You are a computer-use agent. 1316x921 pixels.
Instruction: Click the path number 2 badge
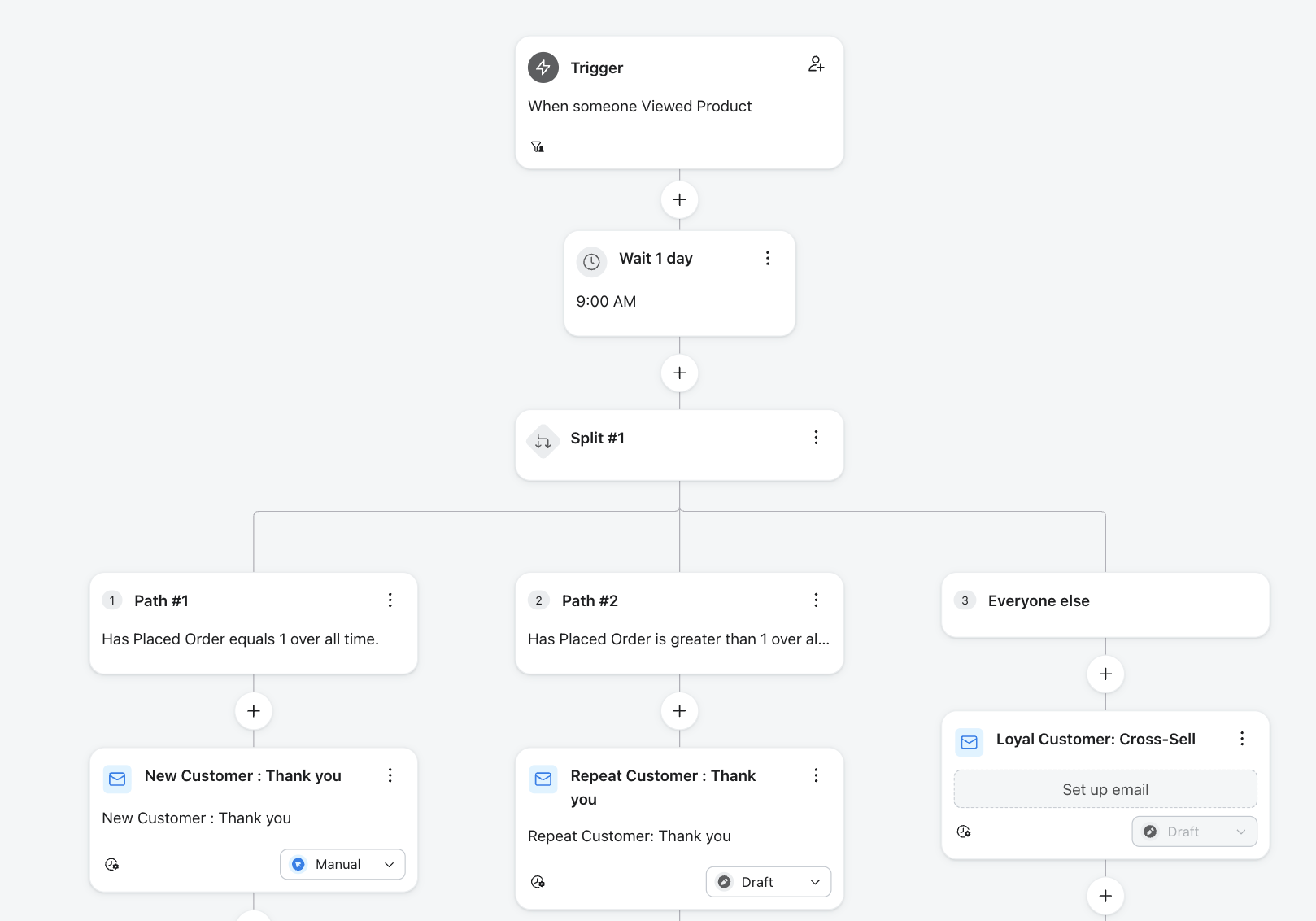[538, 600]
